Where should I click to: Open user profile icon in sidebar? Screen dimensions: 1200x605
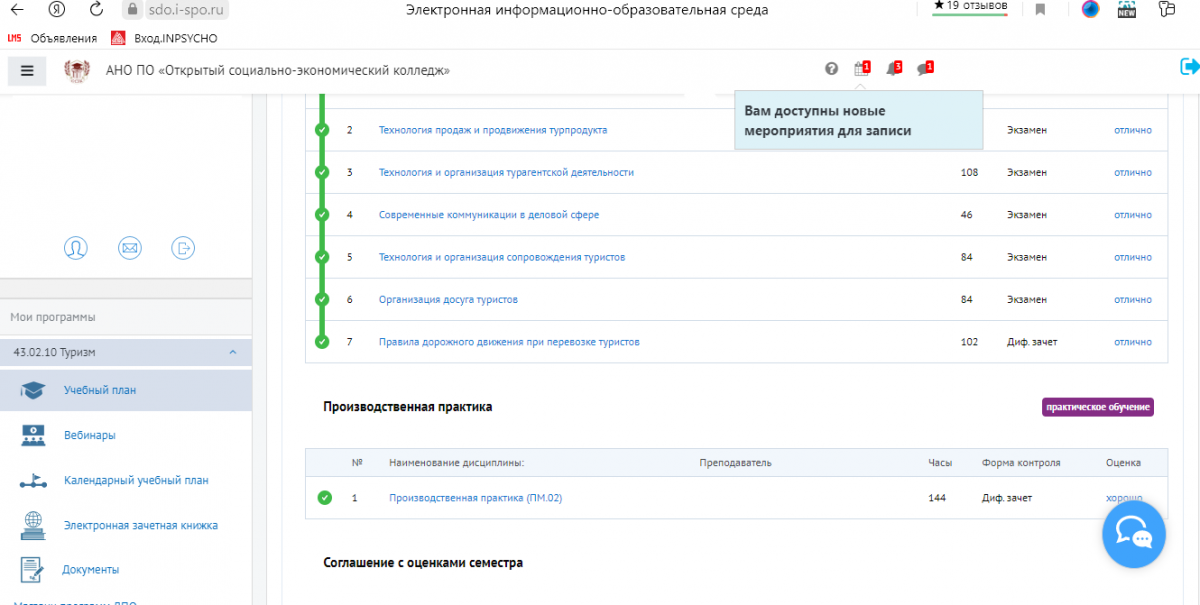tap(76, 248)
